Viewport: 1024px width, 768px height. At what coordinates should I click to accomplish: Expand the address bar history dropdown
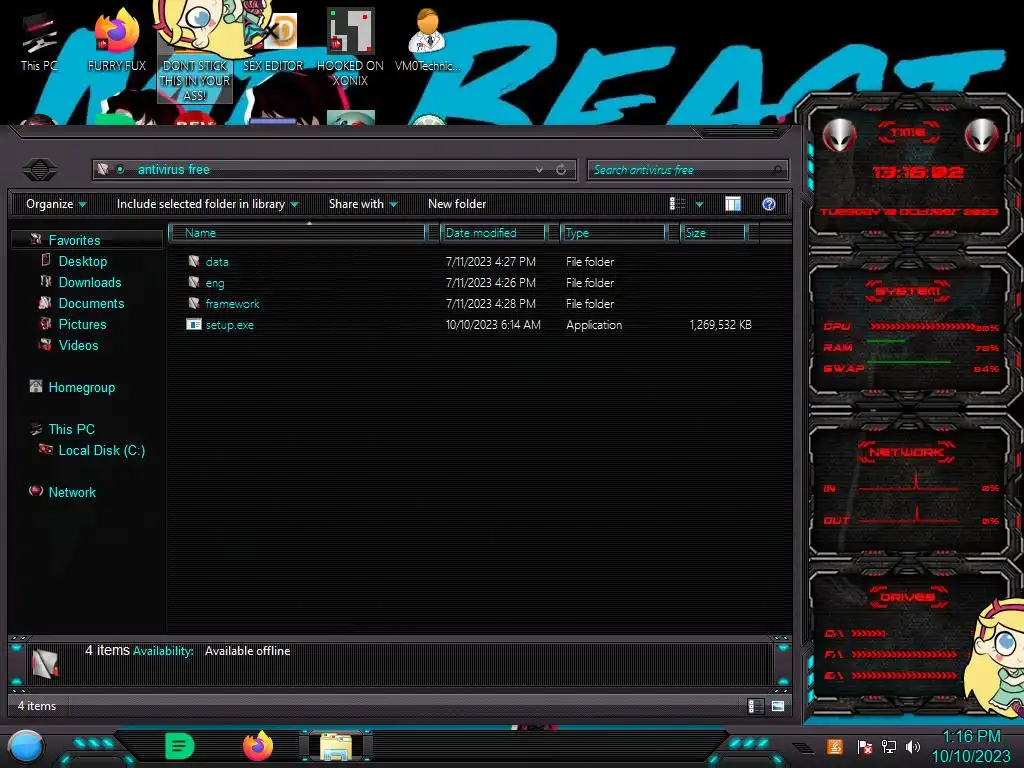[539, 170]
